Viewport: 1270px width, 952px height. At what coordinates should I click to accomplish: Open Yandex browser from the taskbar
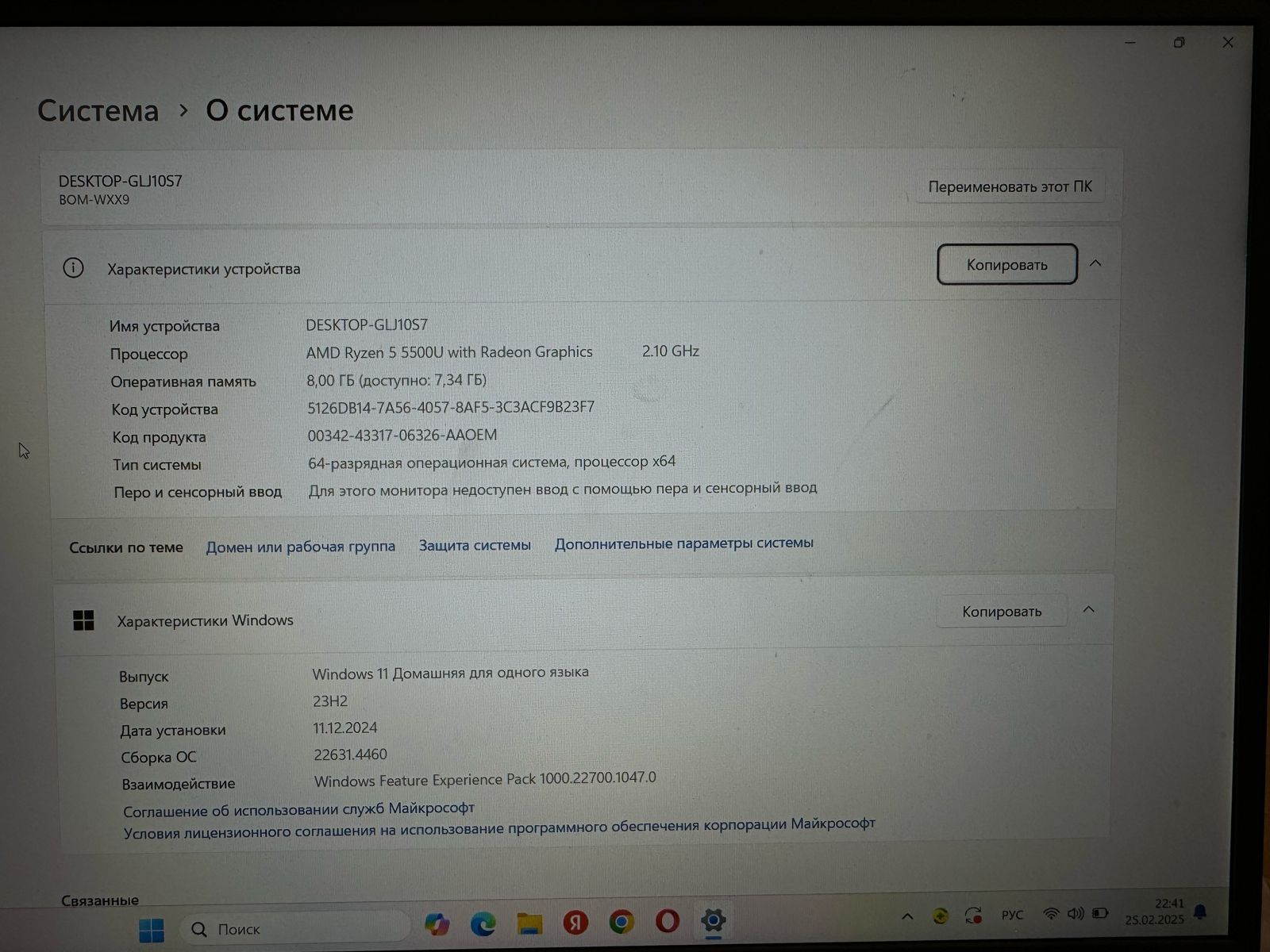575,922
